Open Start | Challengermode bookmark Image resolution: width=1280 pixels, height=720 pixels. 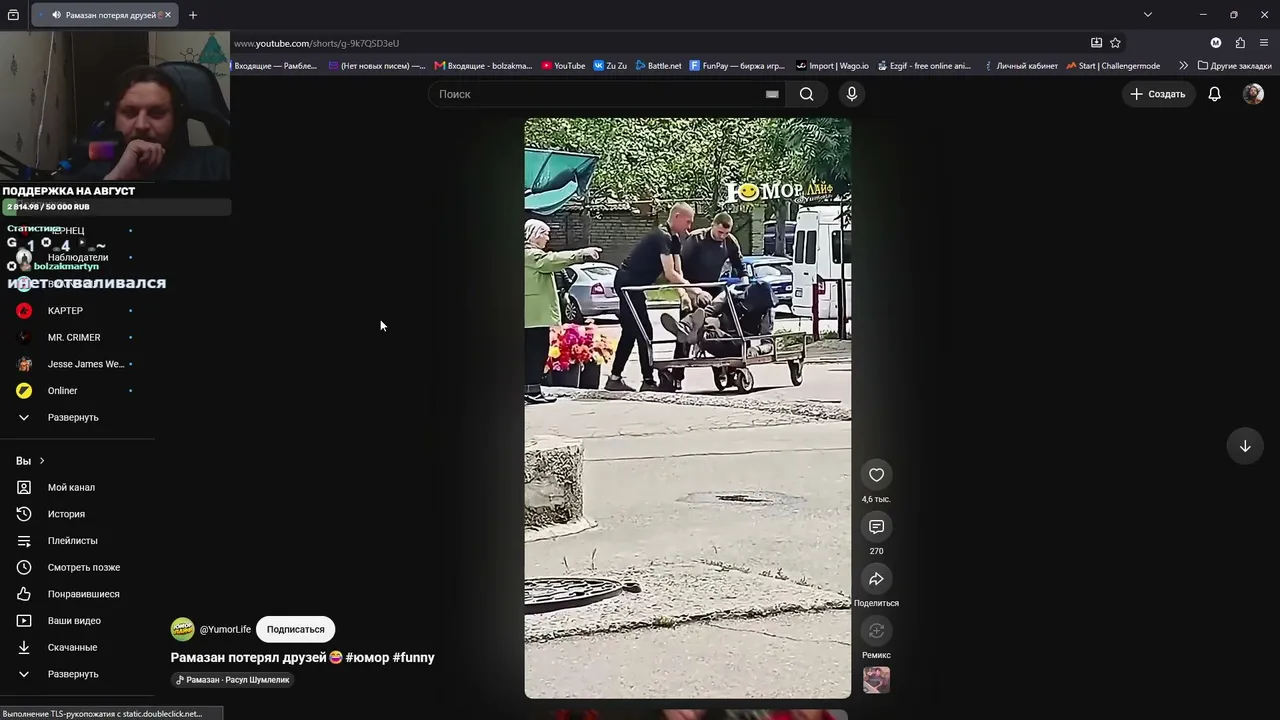click(1113, 66)
